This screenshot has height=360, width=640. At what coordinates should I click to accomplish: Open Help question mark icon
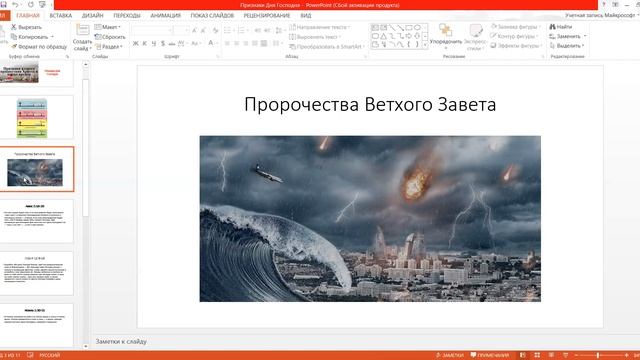pos(604,4)
